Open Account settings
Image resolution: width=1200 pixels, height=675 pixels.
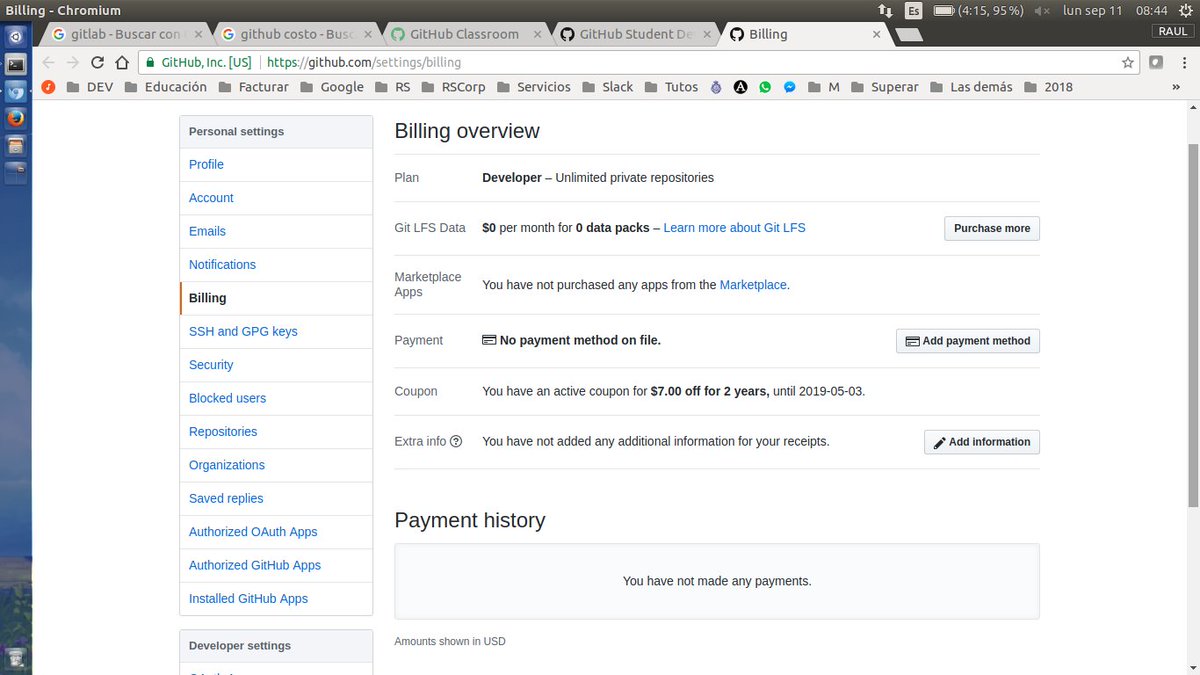pos(211,198)
